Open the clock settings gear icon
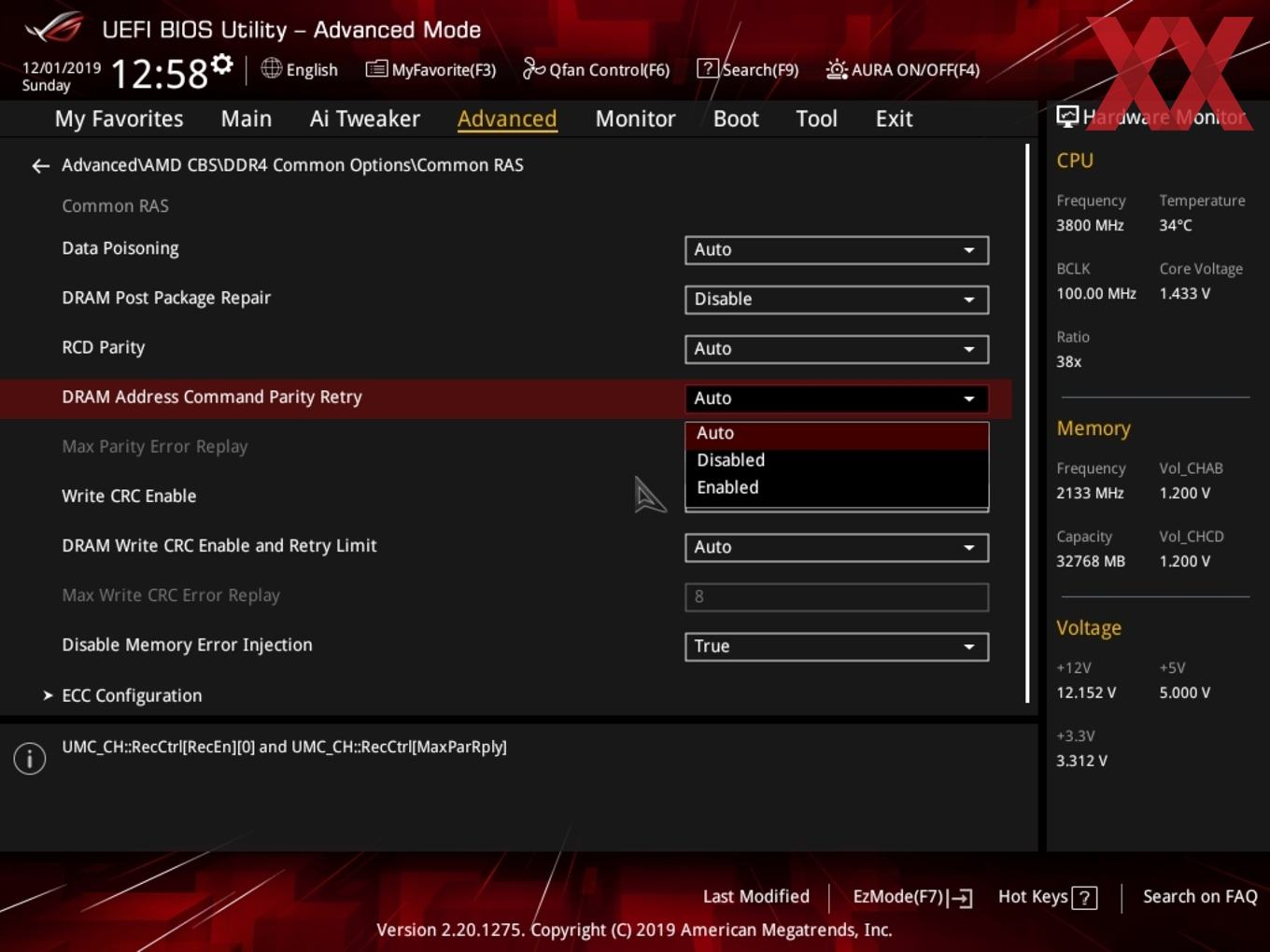 click(221, 64)
